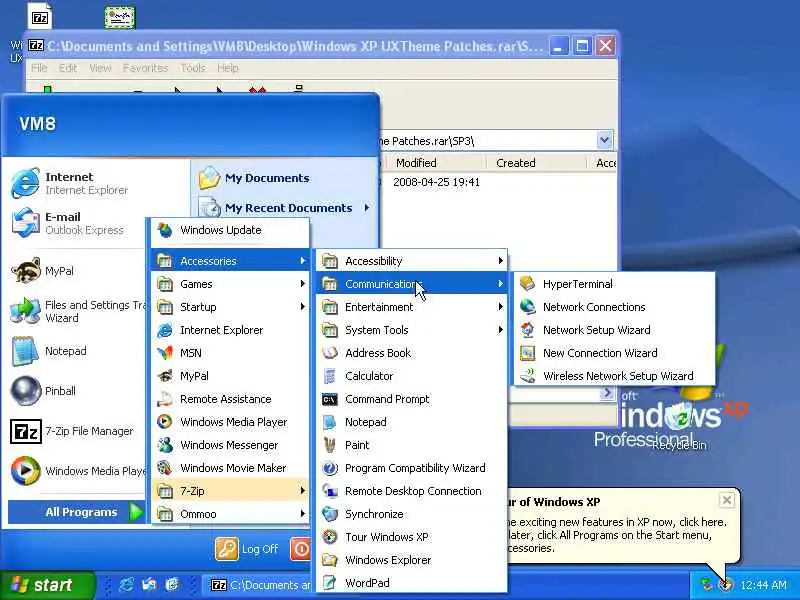The width and height of the screenshot is (800, 600).
Task: Expand the 7-Zip programs folder
Action: (x=231, y=491)
